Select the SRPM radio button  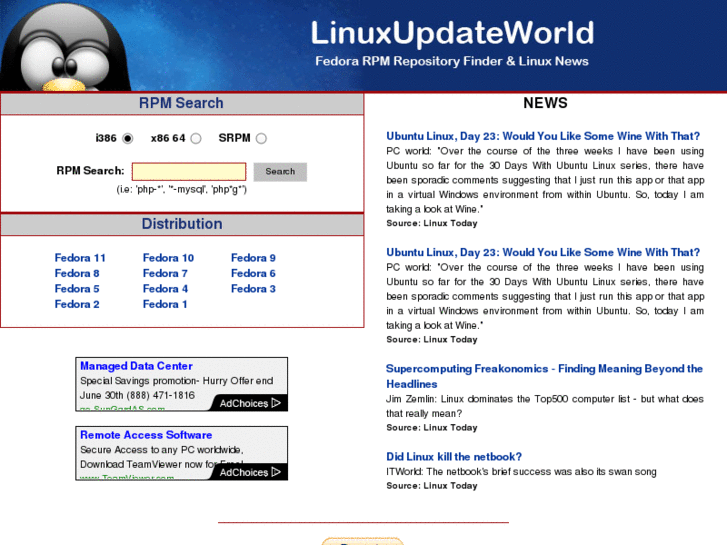click(261, 138)
